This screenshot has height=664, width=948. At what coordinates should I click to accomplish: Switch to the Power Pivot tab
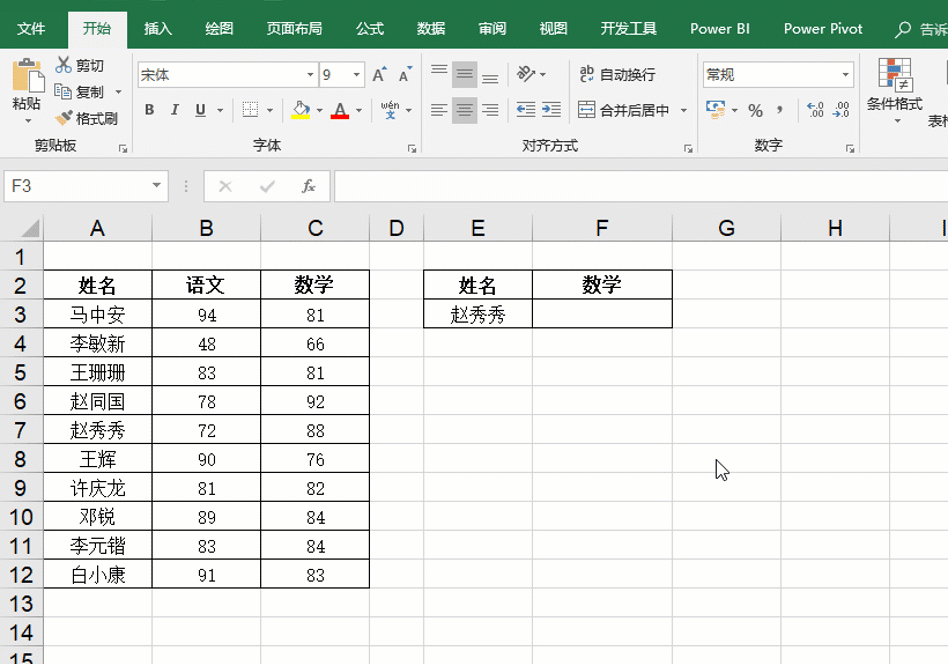tap(822, 28)
